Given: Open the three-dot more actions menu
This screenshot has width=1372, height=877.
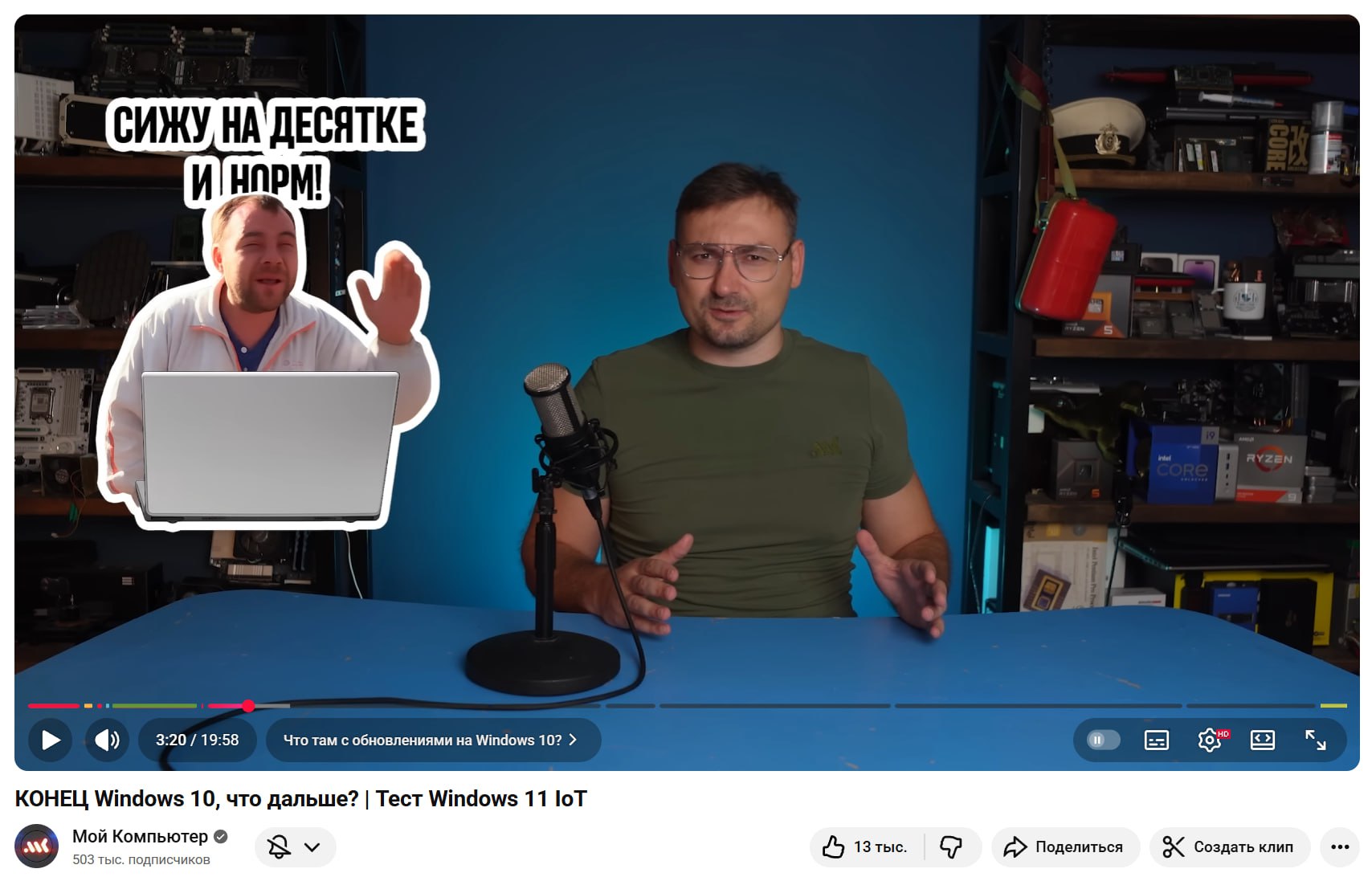Looking at the screenshot, I should [x=1339, y=847].
